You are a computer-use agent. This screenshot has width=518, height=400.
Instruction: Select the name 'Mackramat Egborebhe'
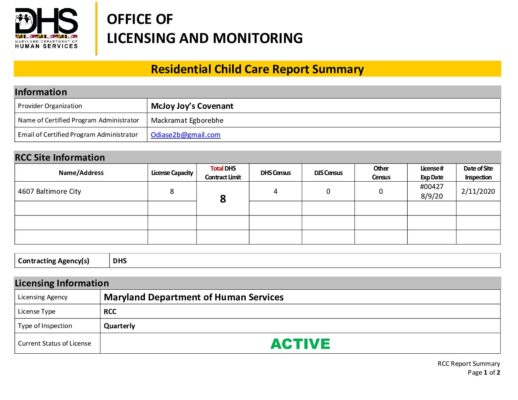pos(187,120)
